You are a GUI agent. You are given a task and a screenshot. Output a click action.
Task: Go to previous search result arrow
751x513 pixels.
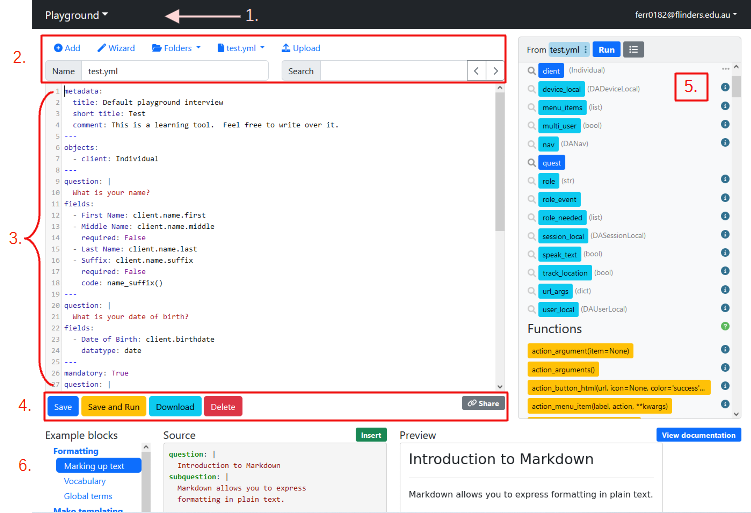(x=476, y=71)
